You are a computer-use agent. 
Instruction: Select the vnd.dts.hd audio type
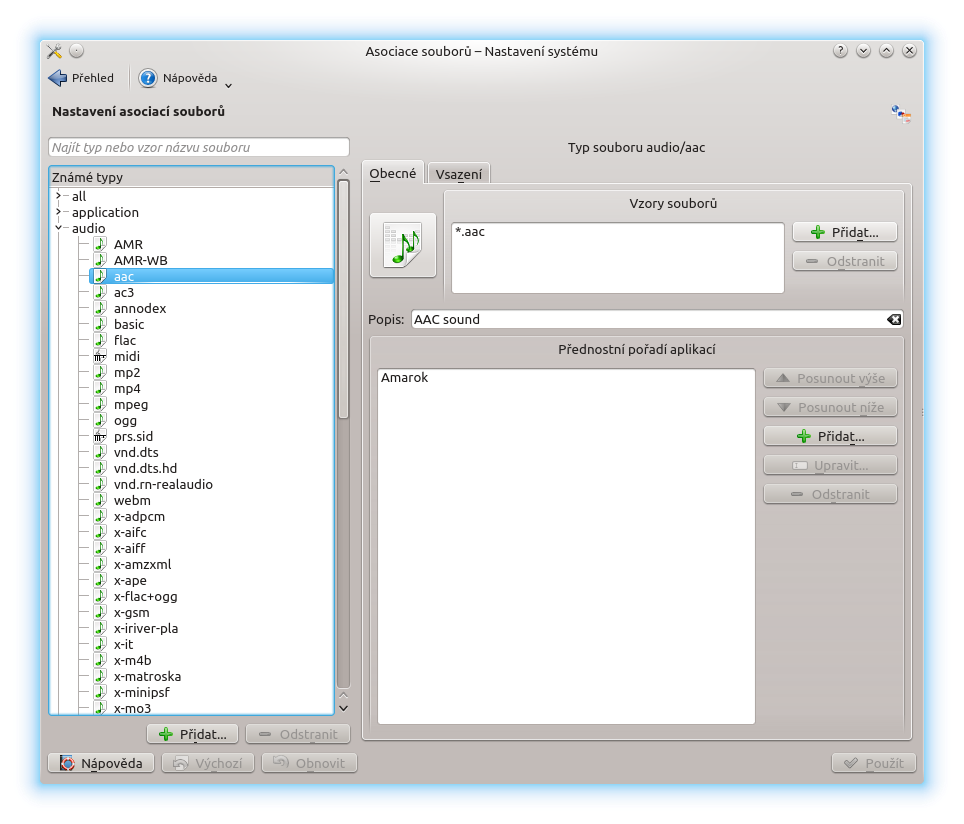146,468
